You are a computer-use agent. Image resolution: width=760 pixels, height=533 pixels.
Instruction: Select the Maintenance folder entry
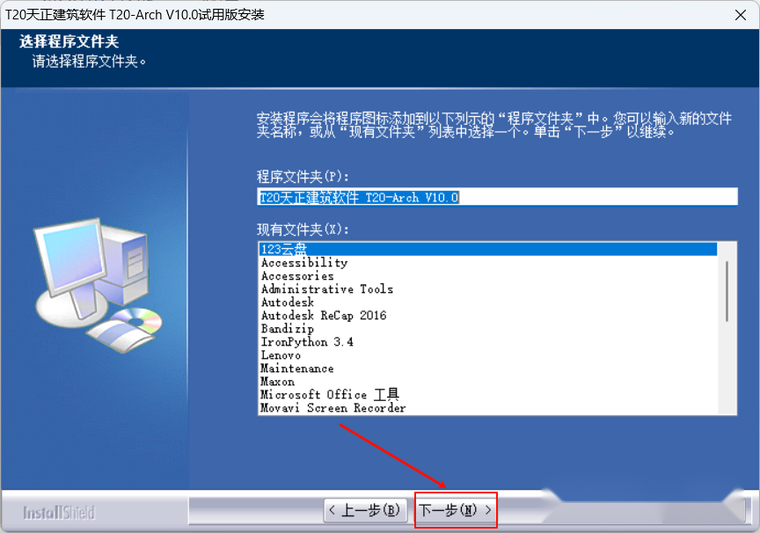click(x=297, y=368)
